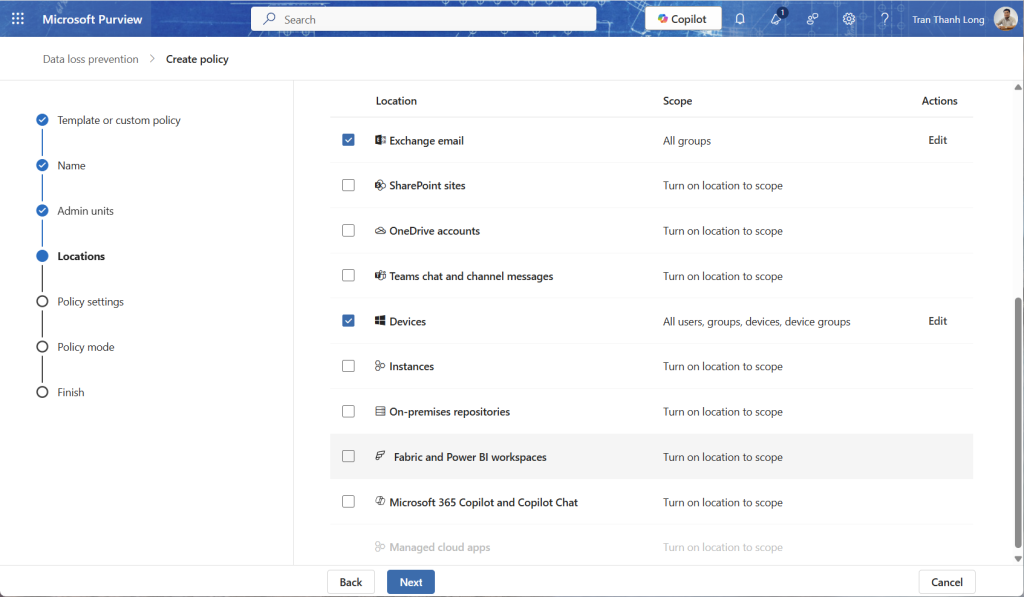Screen dimensions: 1024x597
Task: Open the app launcher waffle icon
Action: tap(17, 19)
